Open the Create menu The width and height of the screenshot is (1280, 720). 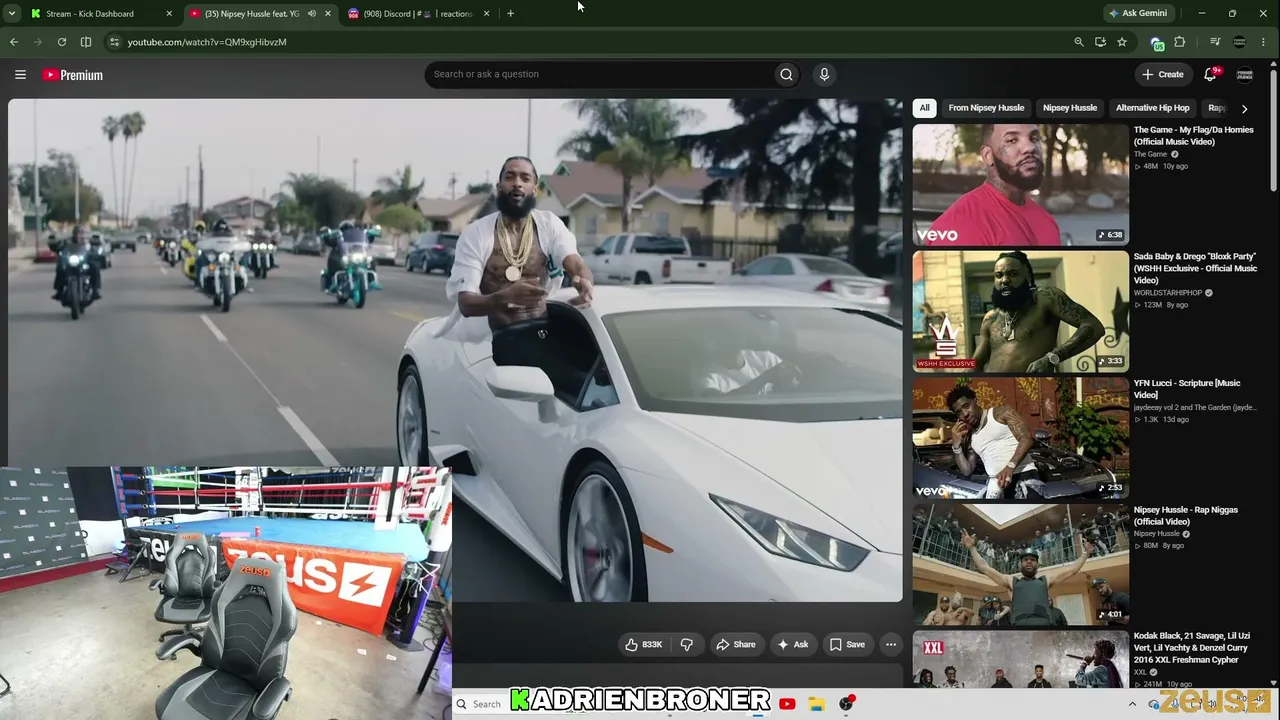(x=1163, y=74)
